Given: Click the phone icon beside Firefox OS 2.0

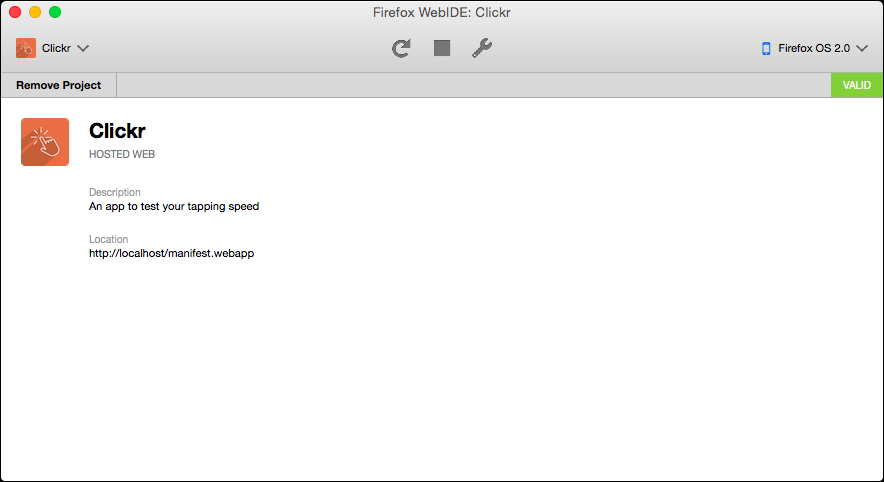Looking at the screenshot, I should 766,48.
